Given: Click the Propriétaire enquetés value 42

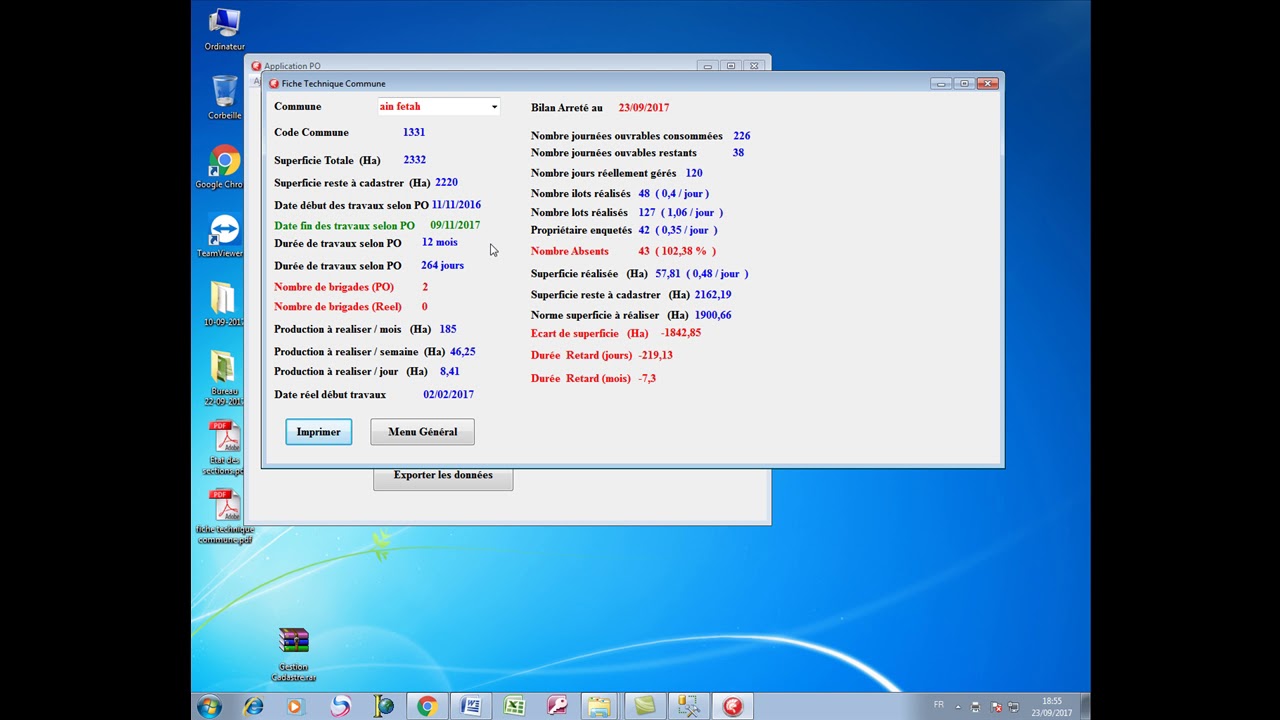Looking at the screenshot, I should coord(644,231).
